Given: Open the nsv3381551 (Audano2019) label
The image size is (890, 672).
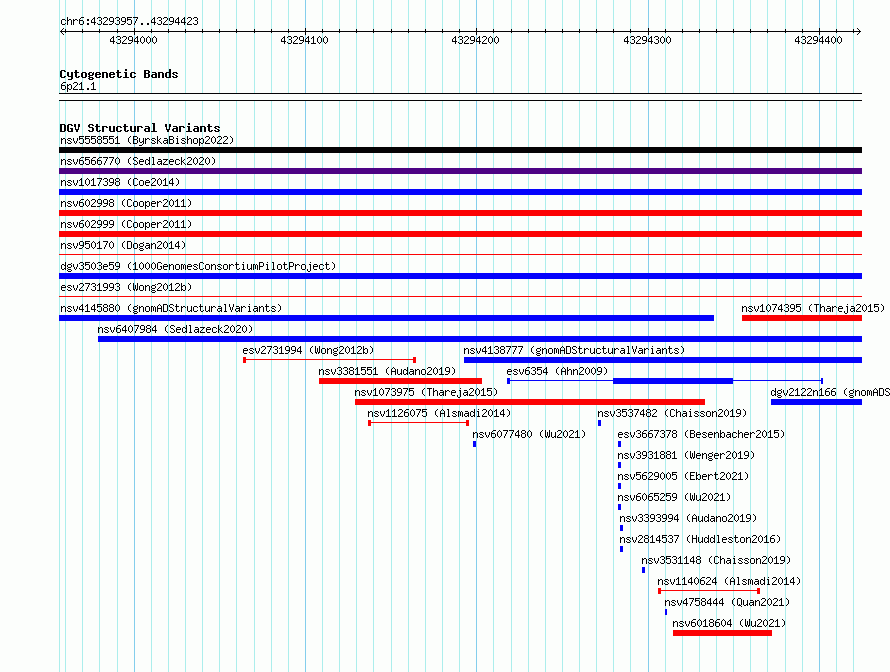Looking at the screenshot, I should tap(387, 371).
